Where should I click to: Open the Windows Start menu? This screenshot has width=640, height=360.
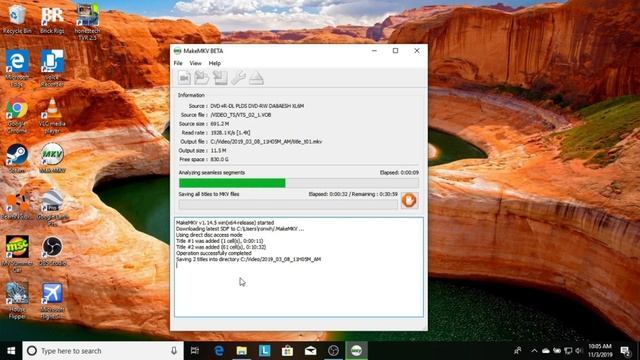pos(11,351)
